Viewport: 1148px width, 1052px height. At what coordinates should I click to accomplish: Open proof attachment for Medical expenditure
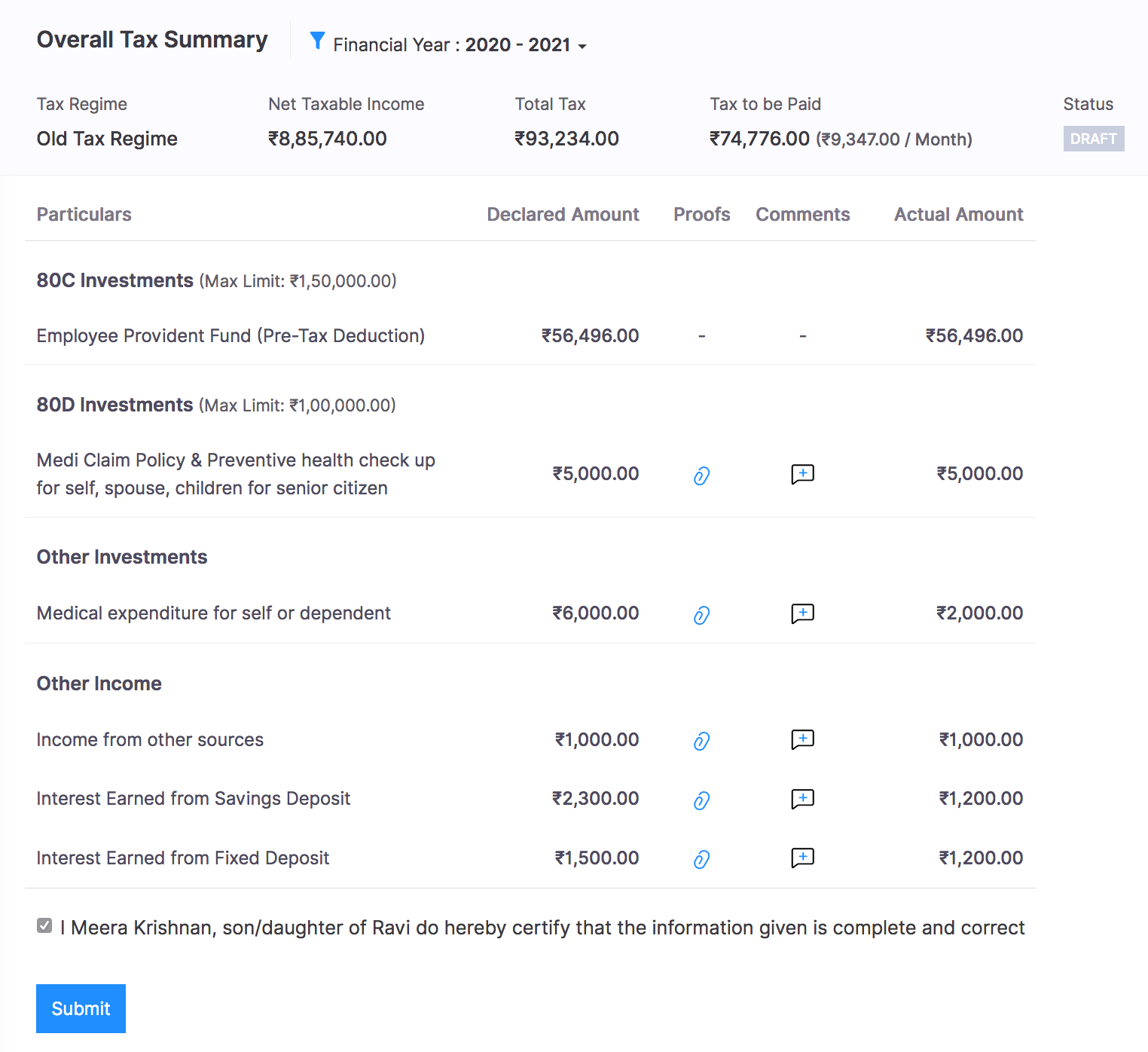click(x=701, y=615)
